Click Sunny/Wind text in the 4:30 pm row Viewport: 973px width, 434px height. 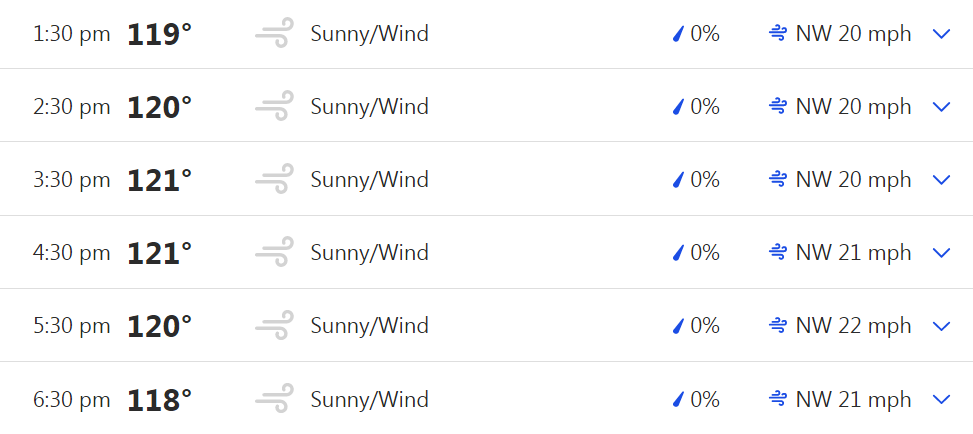click(369, 253)
